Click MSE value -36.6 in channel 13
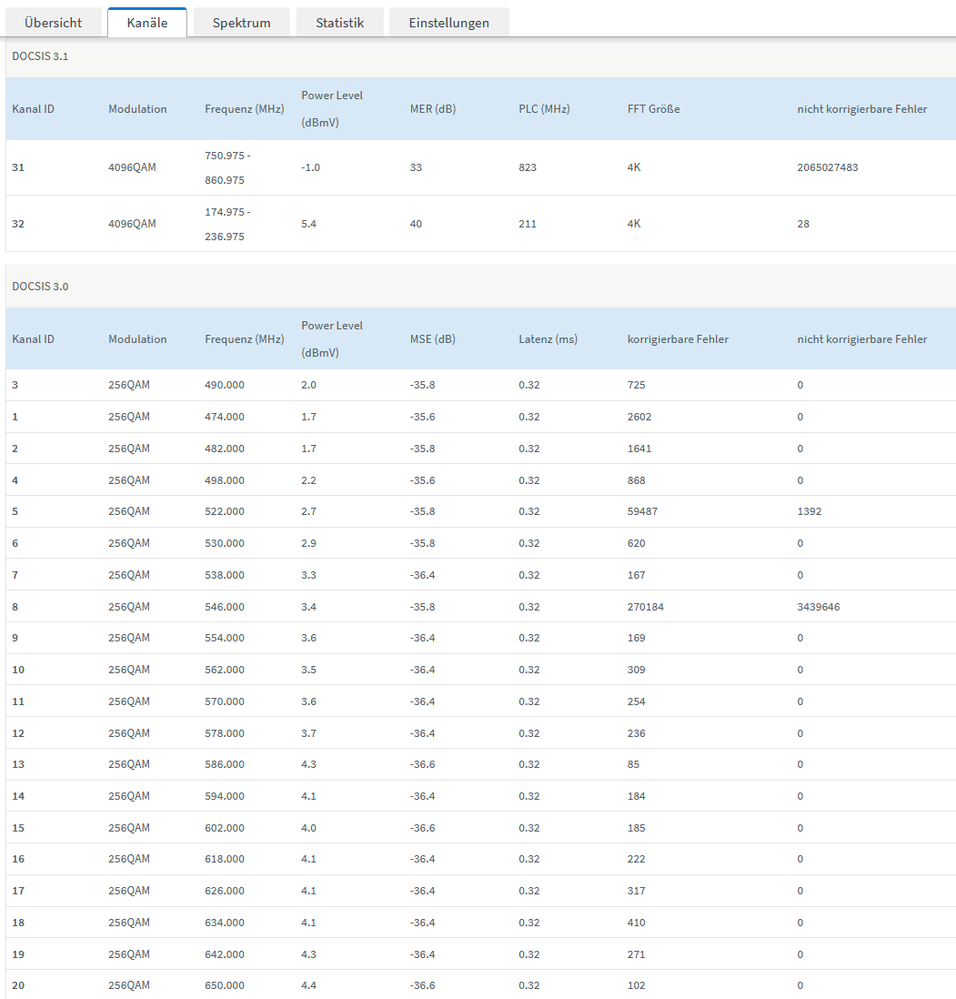956x999 pixels. click(x=423, y=764)
